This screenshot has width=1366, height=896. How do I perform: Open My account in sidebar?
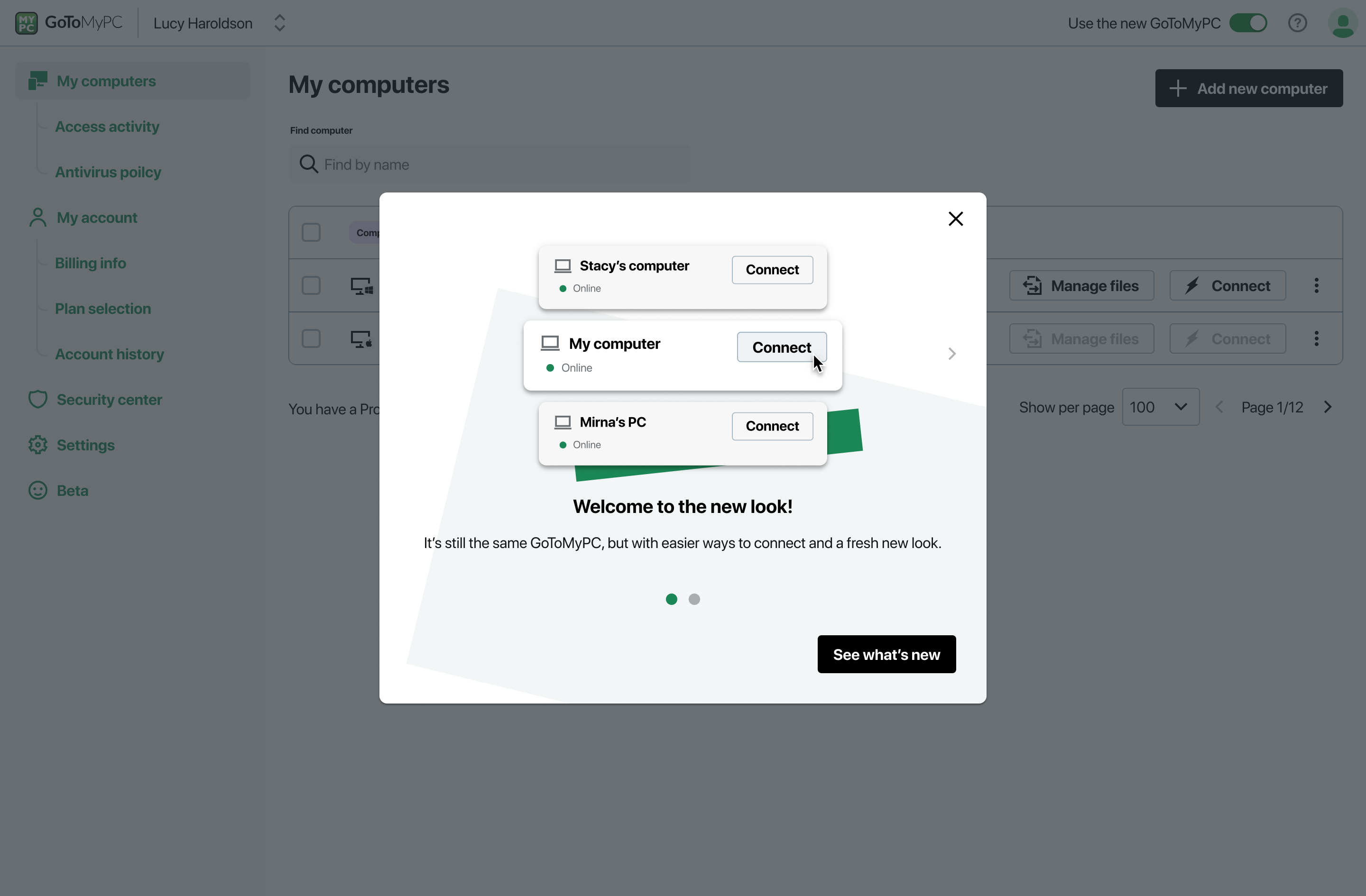click(97, 218)
